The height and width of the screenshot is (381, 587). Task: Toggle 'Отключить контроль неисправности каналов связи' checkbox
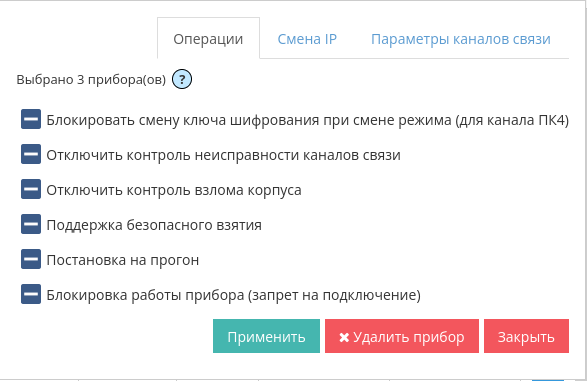pos(31,154)
